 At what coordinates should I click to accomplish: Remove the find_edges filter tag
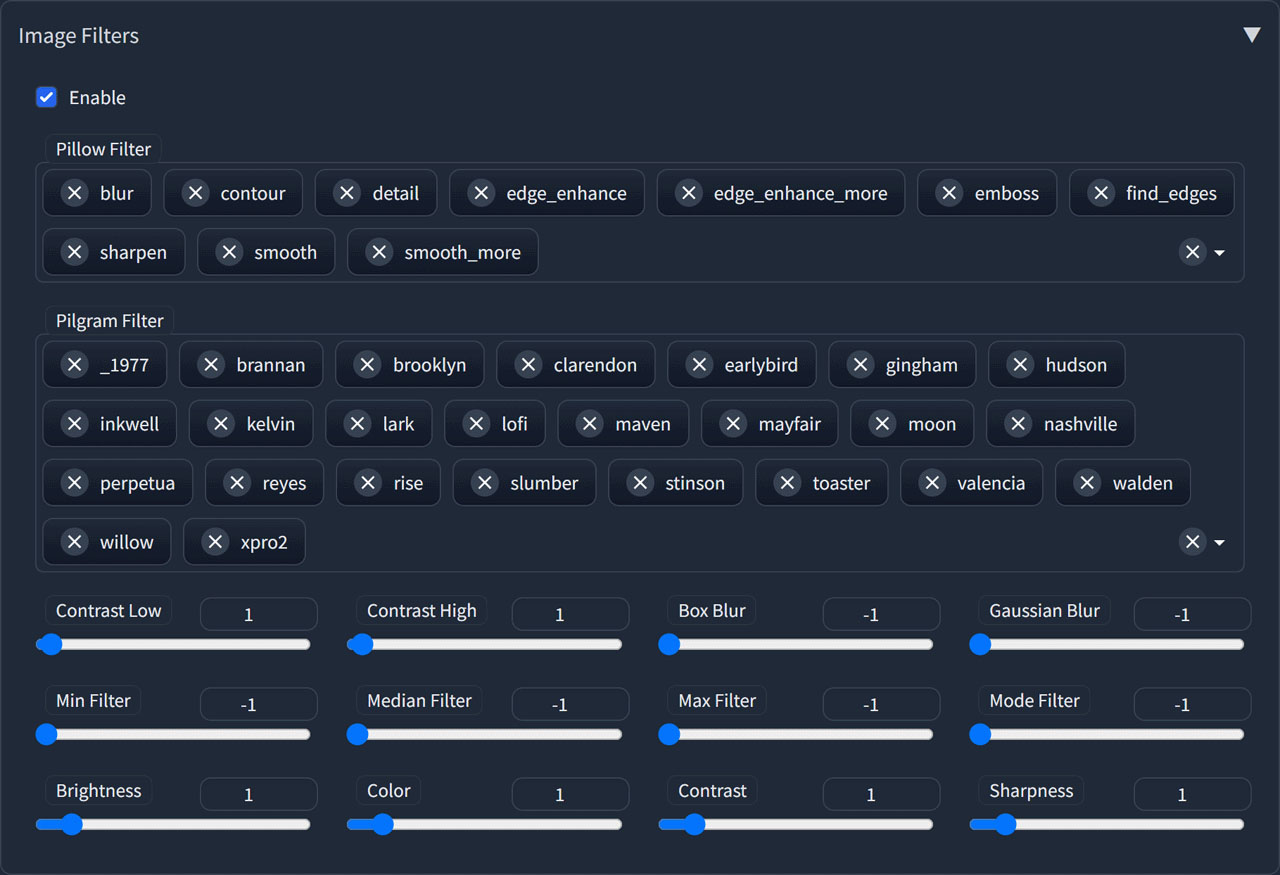[x=1101, y=192]
